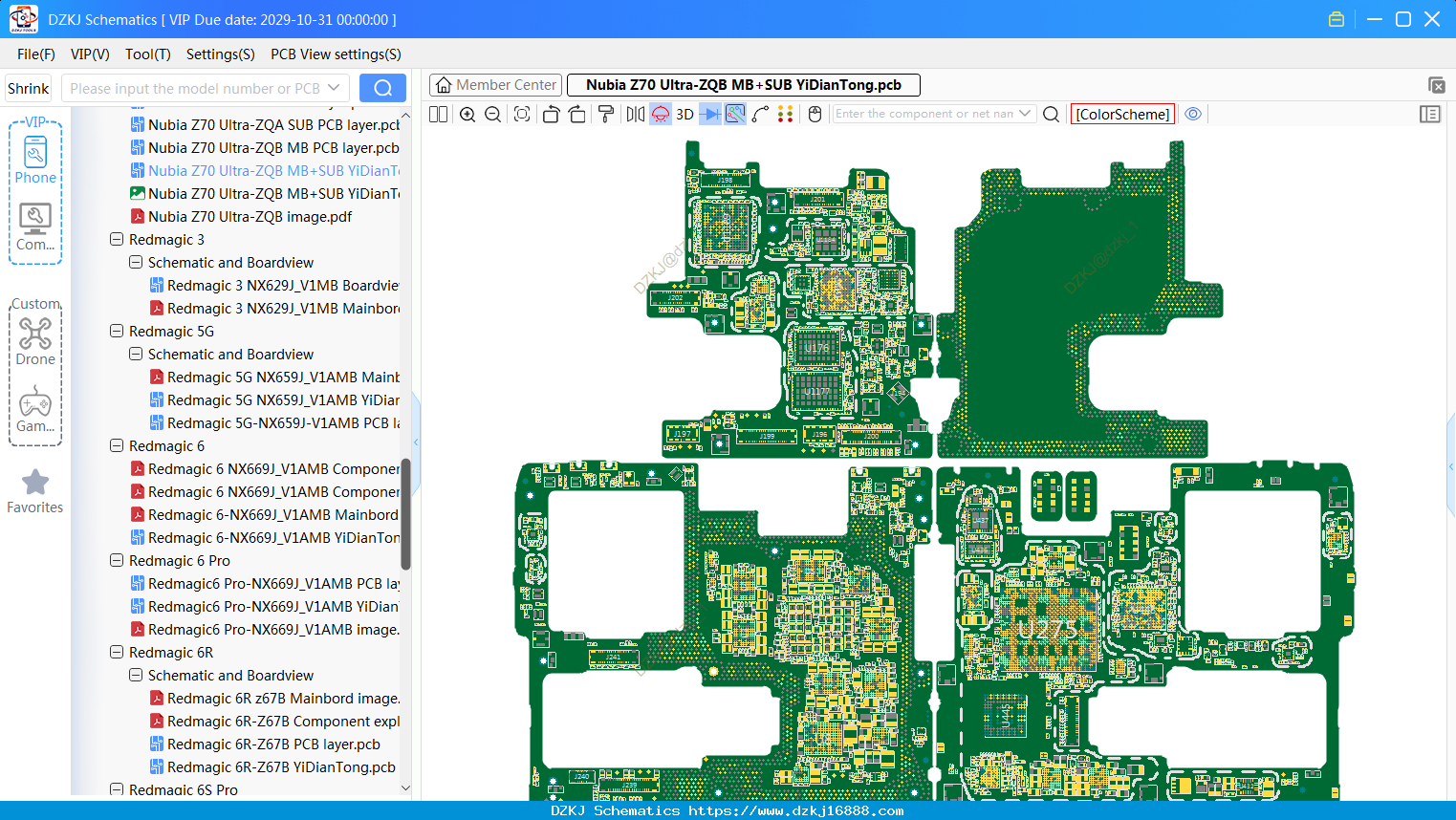
Task: Toggle the eye visibility icon
Action: 1193,114
